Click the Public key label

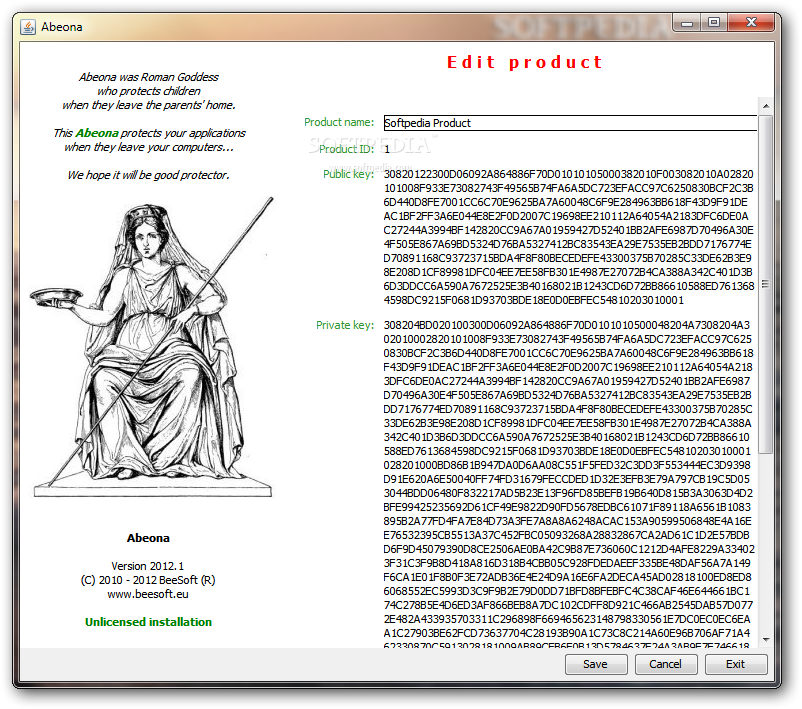click(x=348, y=174)
